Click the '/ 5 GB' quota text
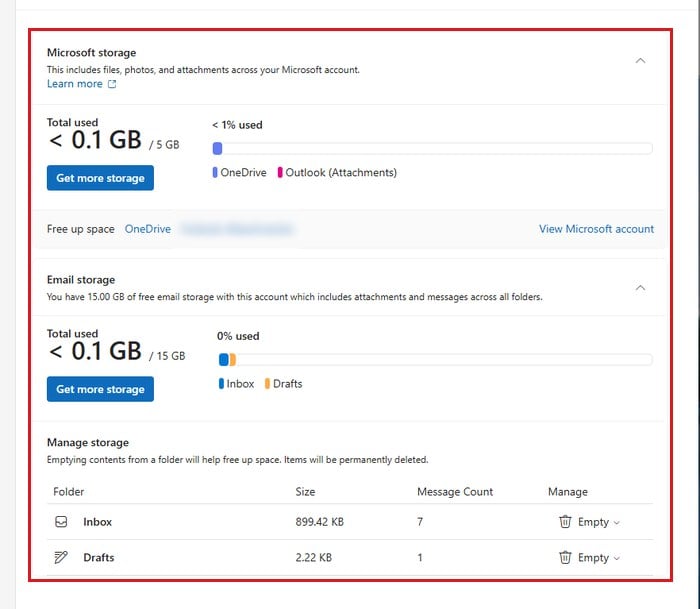The width and height of the screenshot is (700, 609). tap(164, 145)
